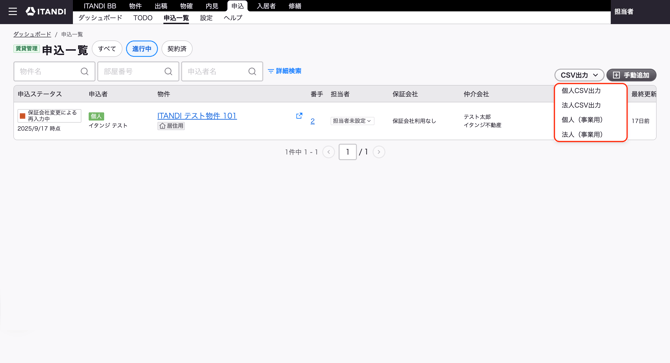This screenshot has height=363, width=670.
Task: Switch to 内見 top tab
Action: 212,6
